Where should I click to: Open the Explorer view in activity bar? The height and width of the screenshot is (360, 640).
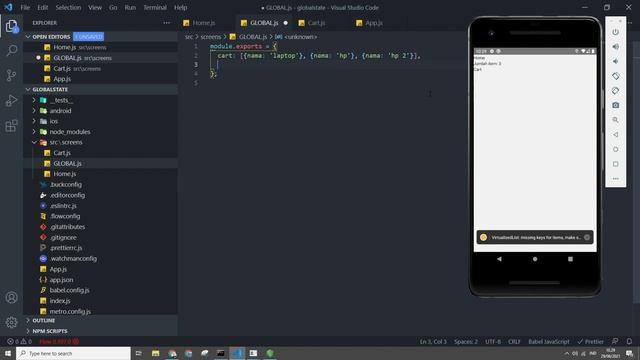(x=11, y=27)
